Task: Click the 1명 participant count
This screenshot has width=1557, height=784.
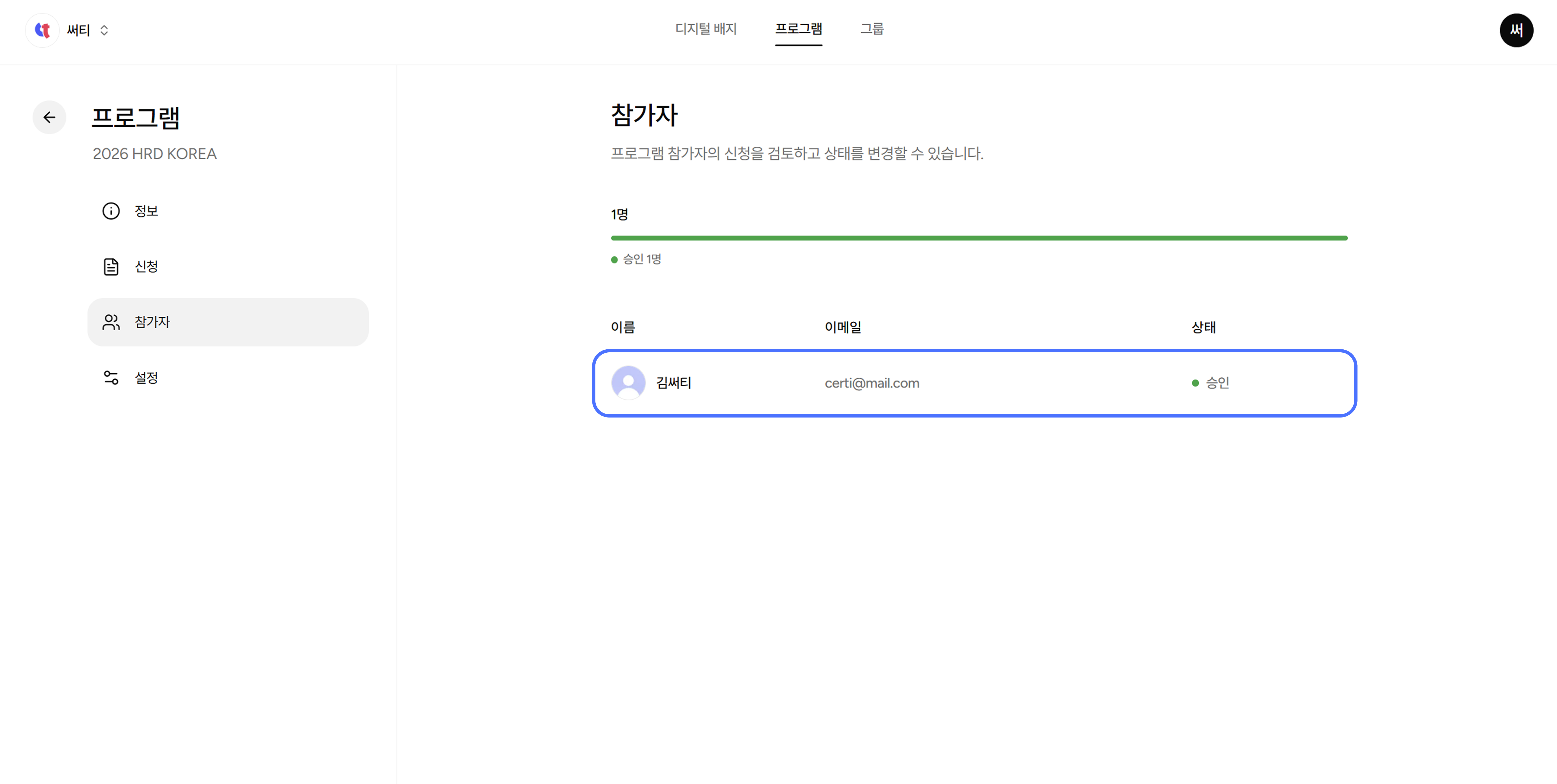Action: (x=619, y=214)
